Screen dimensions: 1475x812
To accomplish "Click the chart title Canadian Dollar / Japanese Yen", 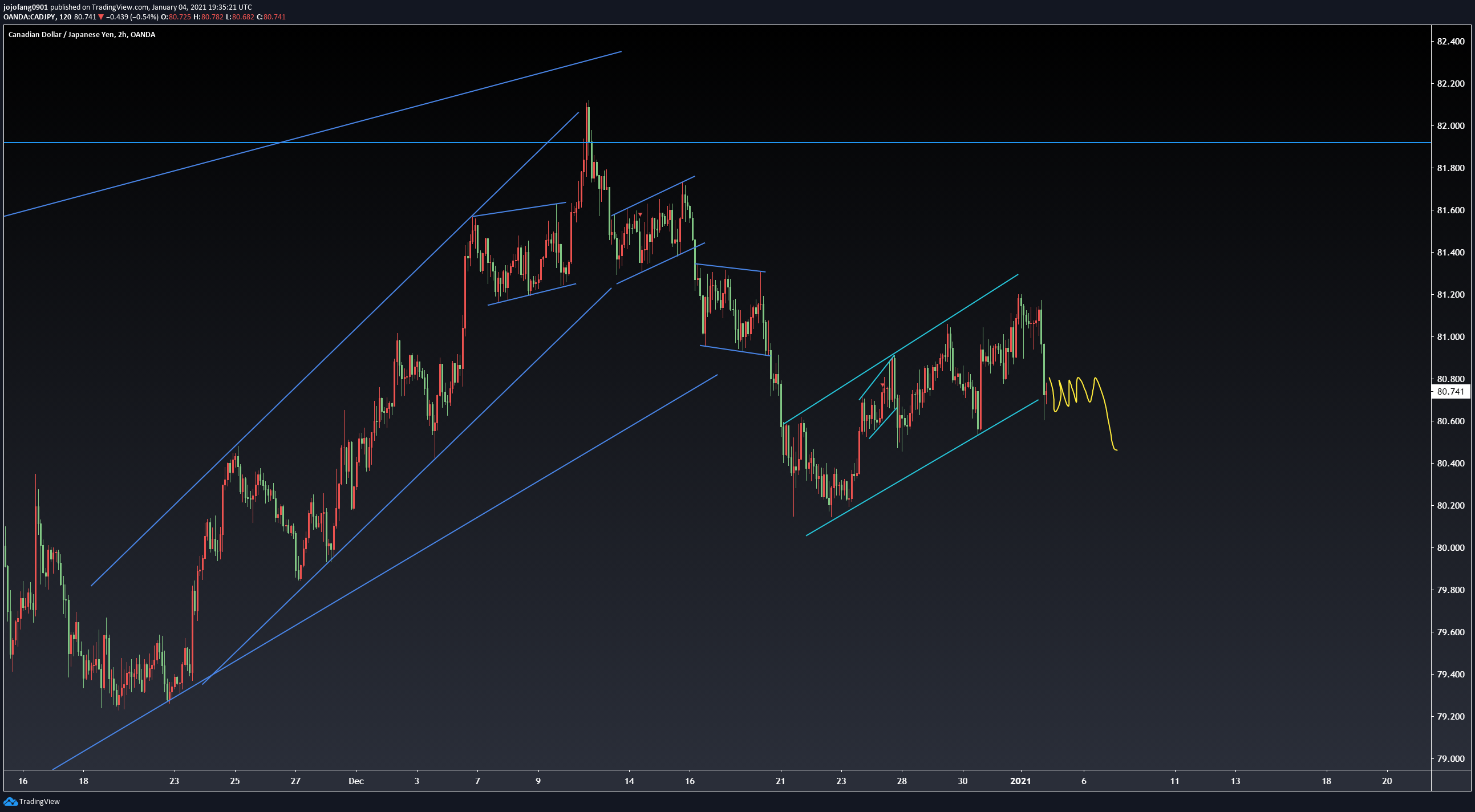I will [61, 34].
